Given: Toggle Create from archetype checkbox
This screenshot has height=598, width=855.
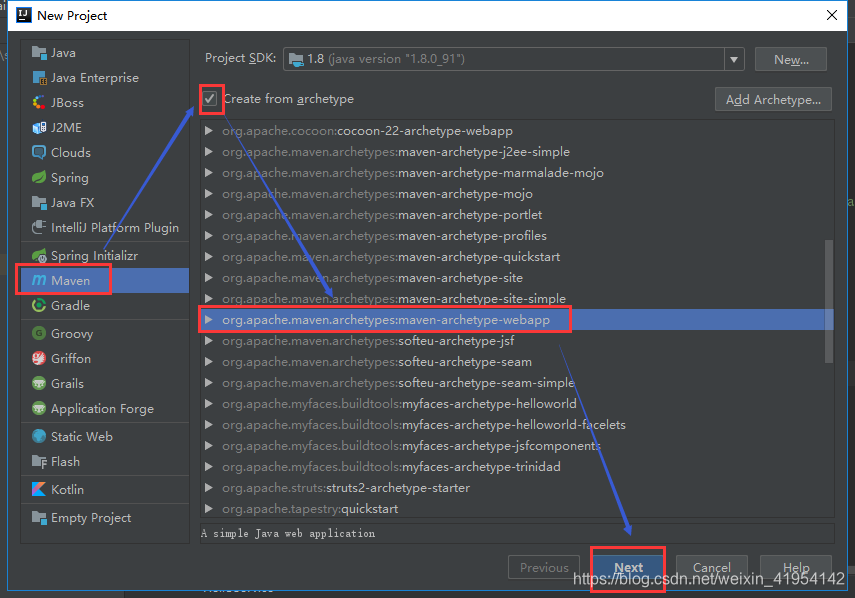Looking at the screenshot, I should point(210,99).
